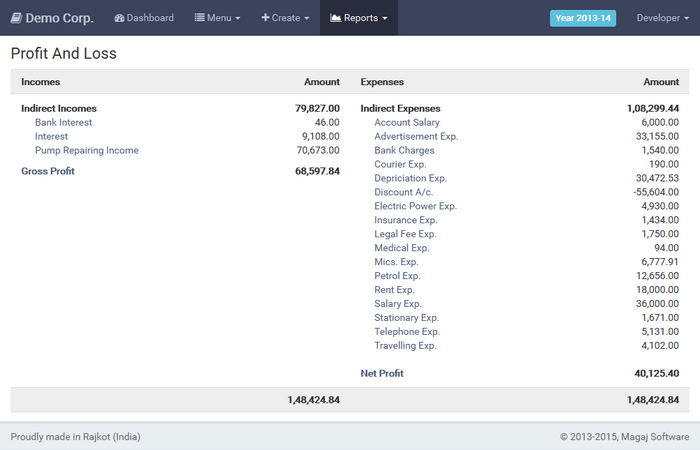Click the Travelling Exp. link
Screen dimensions: 700x450
click(x=405, y=346)
